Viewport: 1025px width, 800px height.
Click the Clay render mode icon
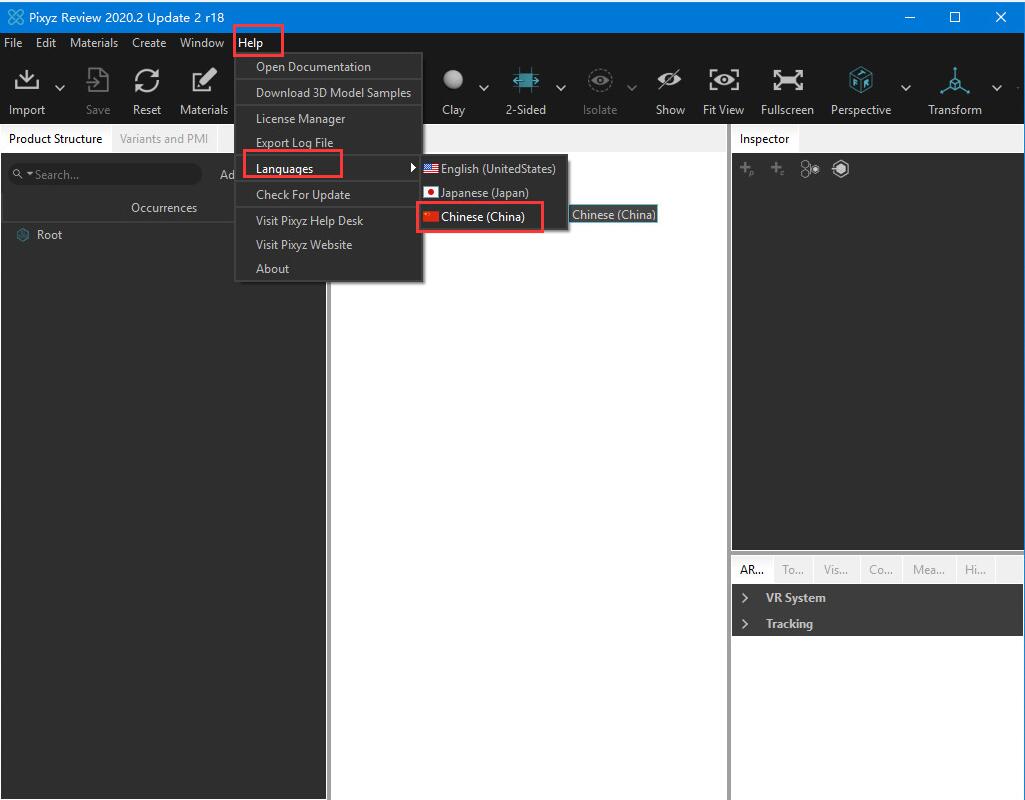coord(453,81)
